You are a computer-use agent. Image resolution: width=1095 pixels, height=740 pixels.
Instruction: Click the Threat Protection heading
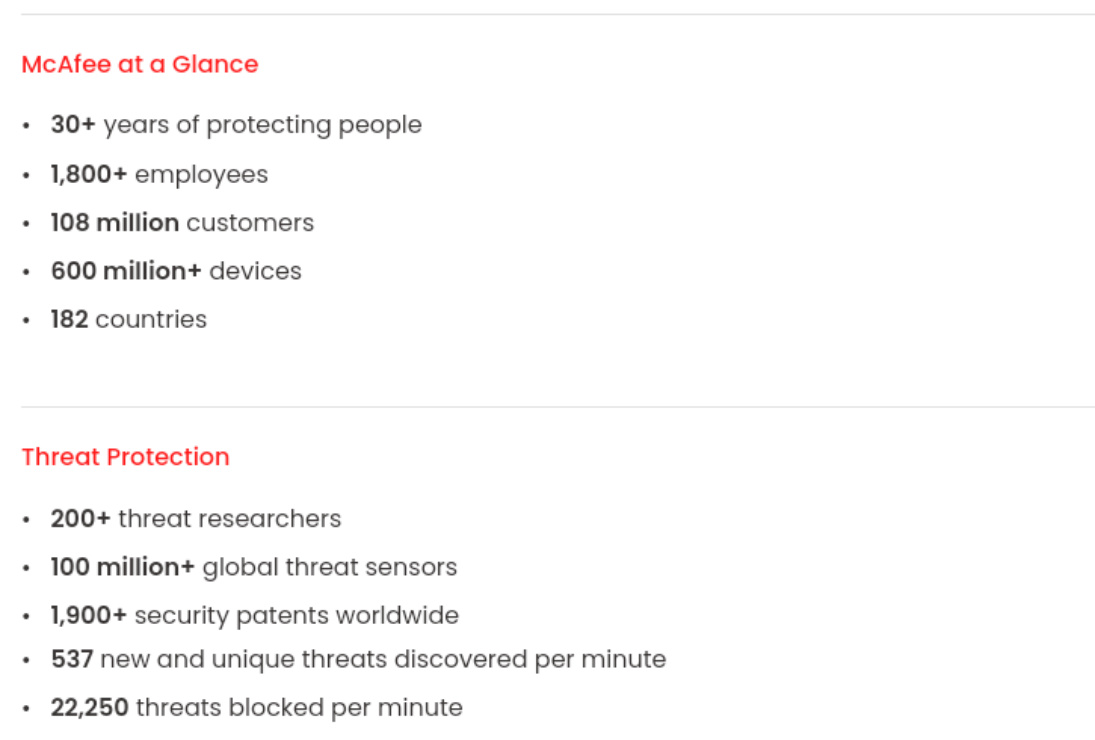coord(125,457)
